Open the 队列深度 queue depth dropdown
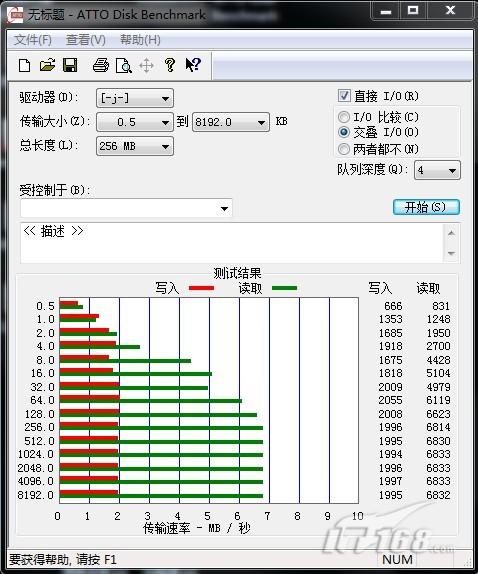 click(437, 170)
